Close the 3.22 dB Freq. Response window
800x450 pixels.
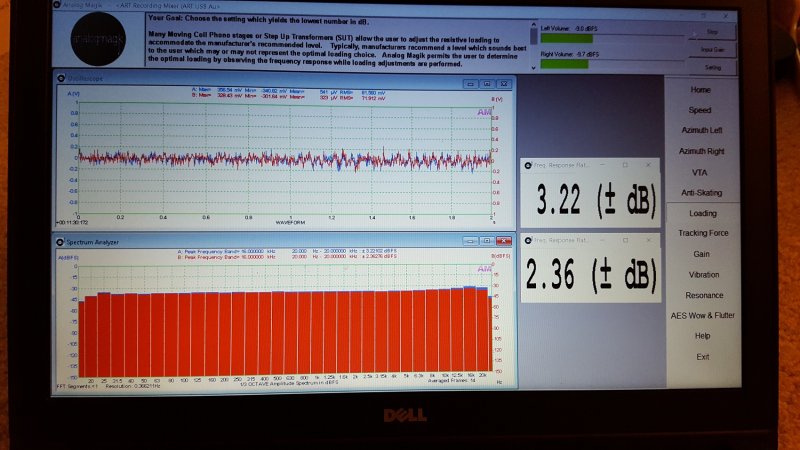click(x=648, y=165)
